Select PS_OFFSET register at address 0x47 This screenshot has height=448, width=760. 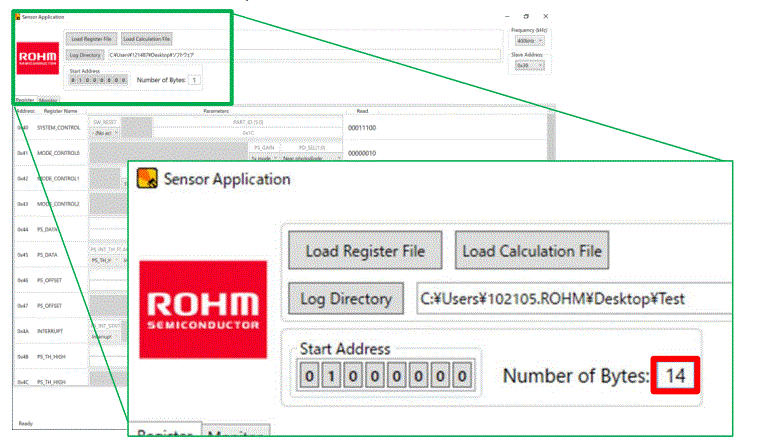49,306
